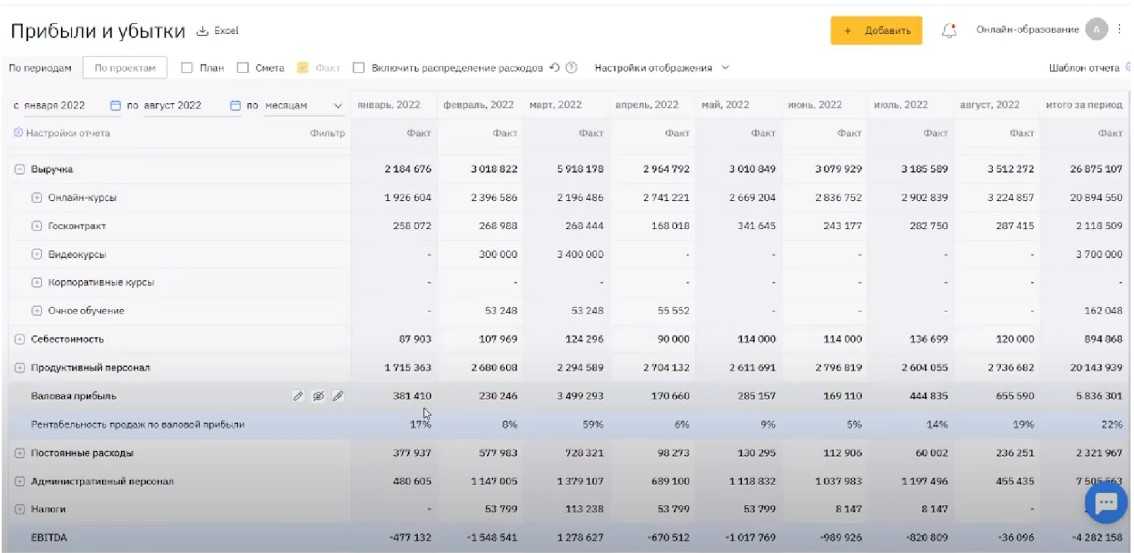The height and width of the screenshot is (553, 1134).
Task: Toggle Включить распределение расходов checkbox
Action: [359, 68]
